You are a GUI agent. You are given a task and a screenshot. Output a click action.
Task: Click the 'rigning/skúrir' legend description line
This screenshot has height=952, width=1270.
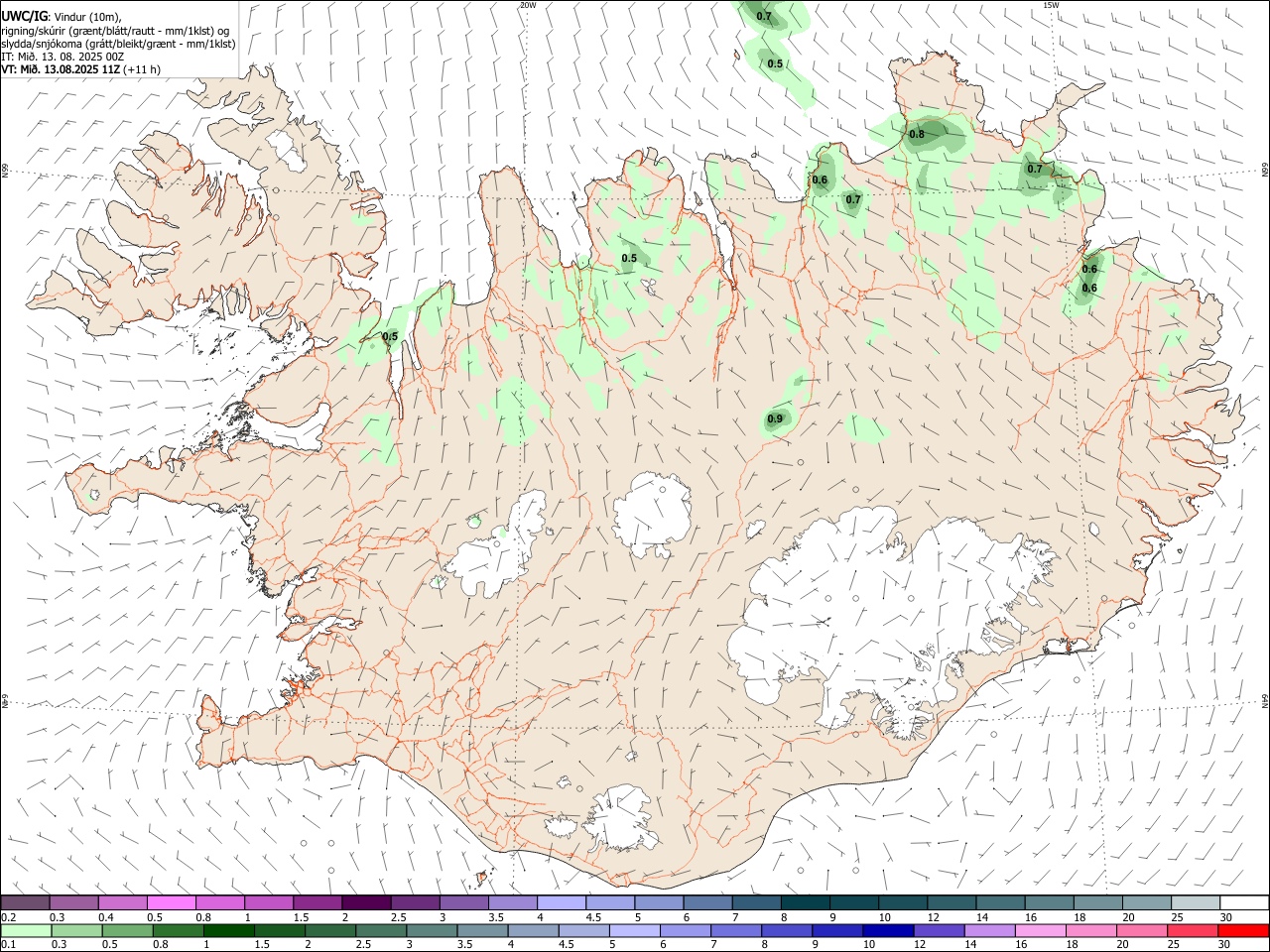pyautogui.click(x=115, y=31)
